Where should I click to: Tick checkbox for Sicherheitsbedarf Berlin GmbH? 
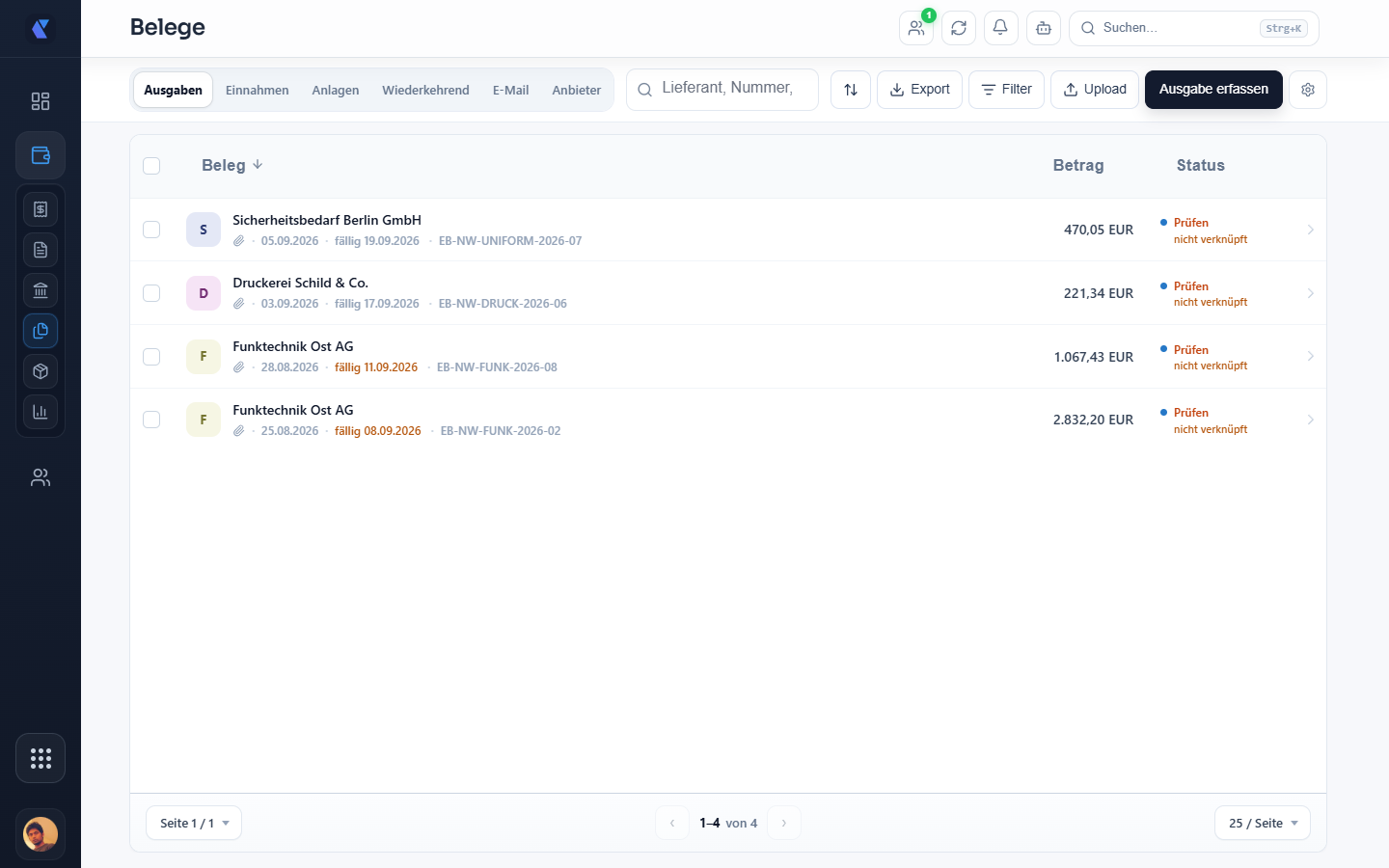pyautogui.click(x=151, y=230)
